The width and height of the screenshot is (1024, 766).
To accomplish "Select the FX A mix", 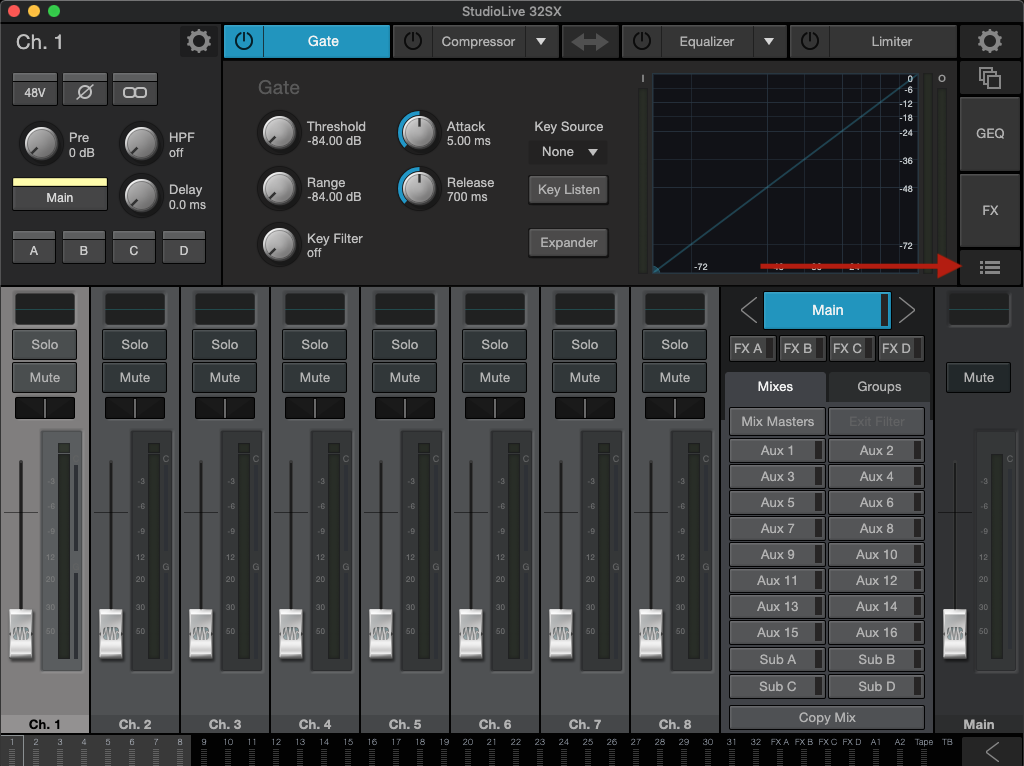I will coord(753,348).
